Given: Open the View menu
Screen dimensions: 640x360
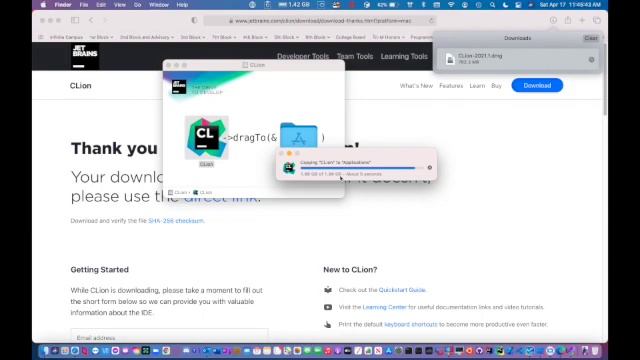Looking at the screenshot, I should [x=120, y=5].
